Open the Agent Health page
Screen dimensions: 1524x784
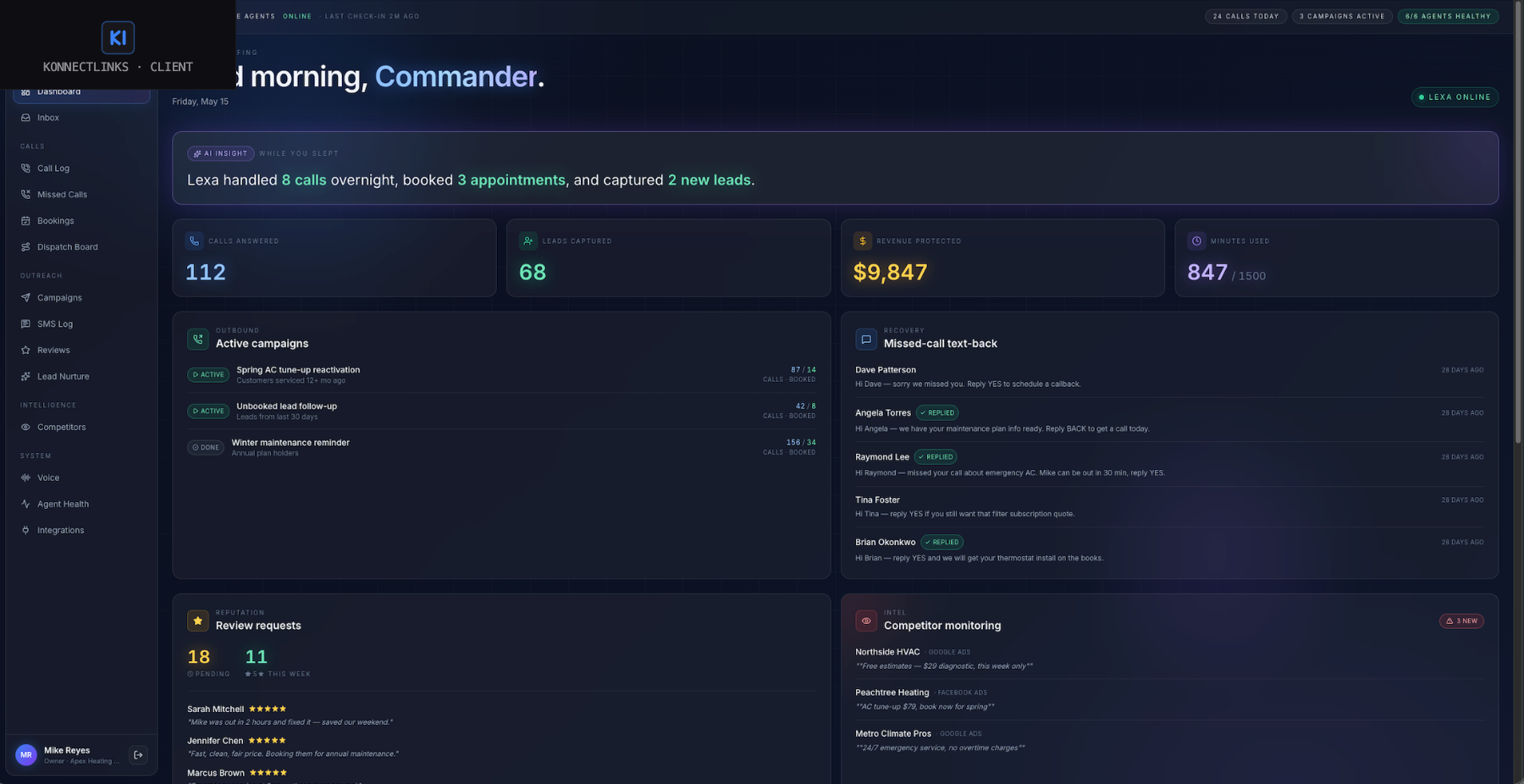point(81,505)
